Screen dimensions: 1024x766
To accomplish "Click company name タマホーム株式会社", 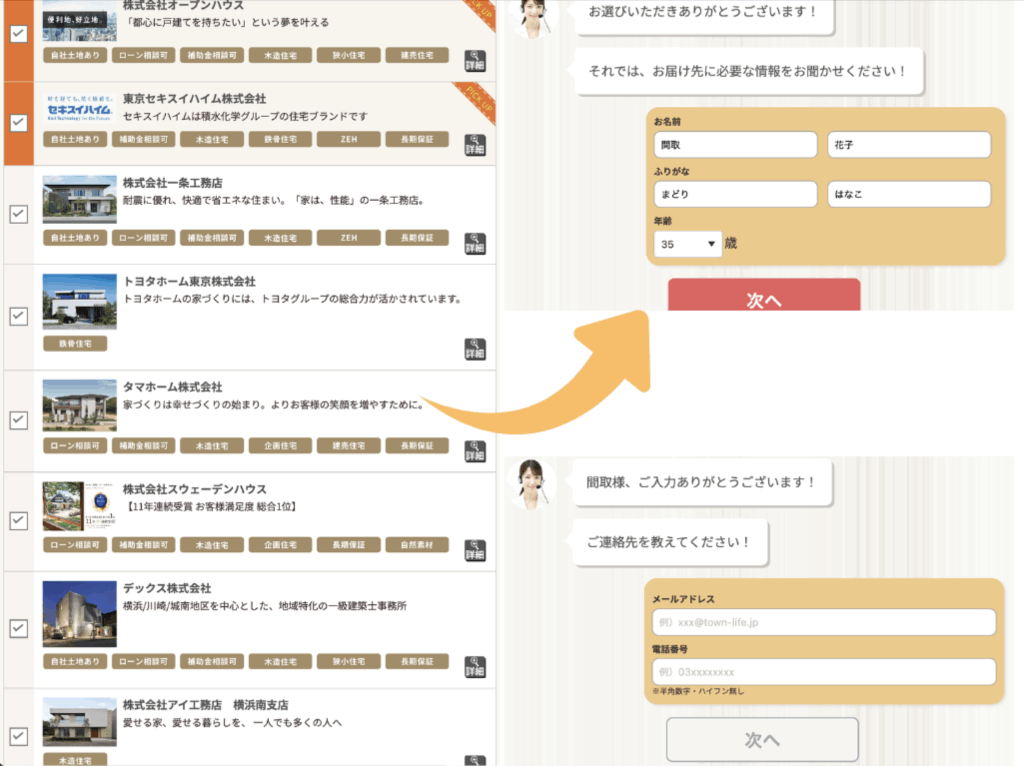I will 172,387.
